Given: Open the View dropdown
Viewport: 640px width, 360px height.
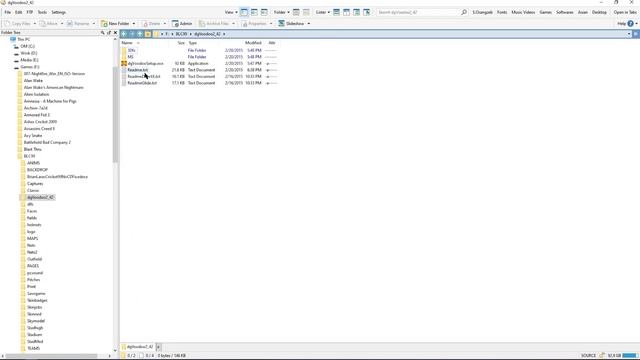Looking at the screenshot, I should (231, 12).
